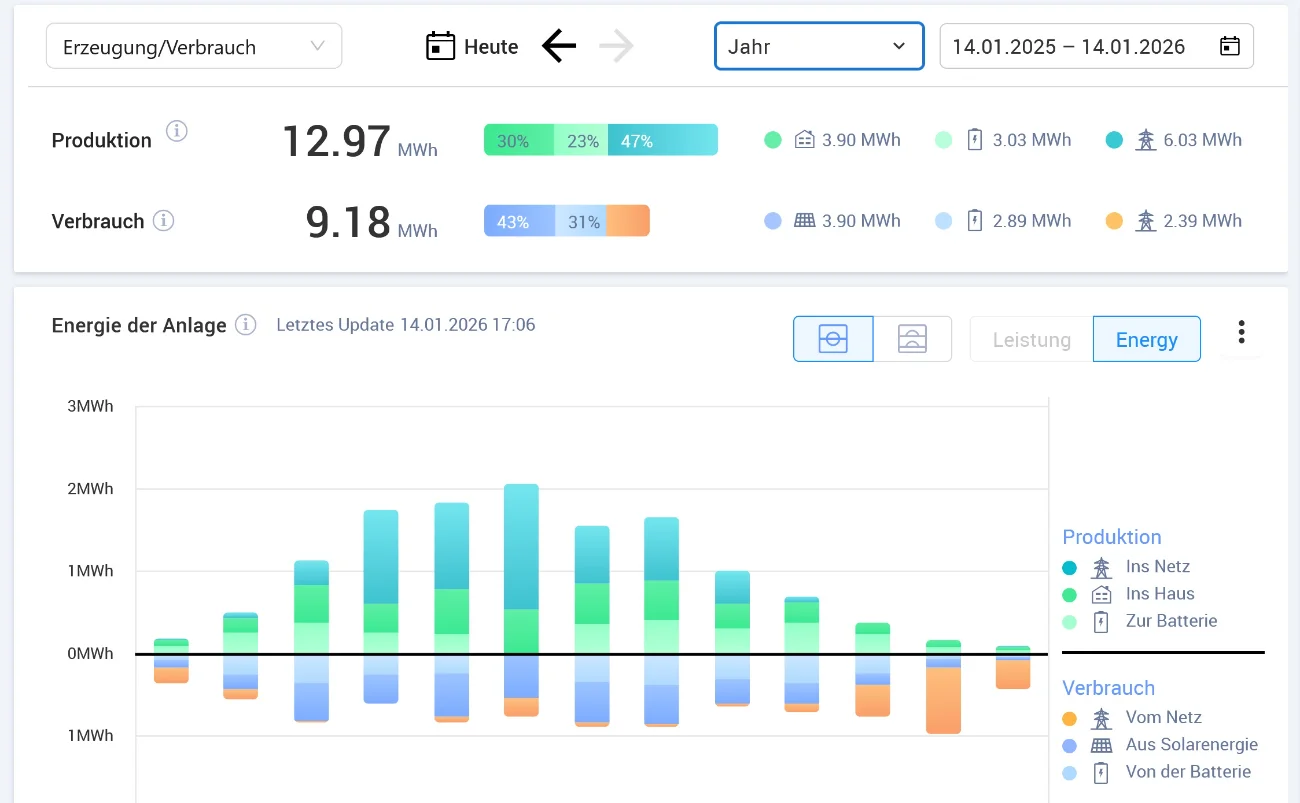
Task: Switch to the Leistung tab
Action: click(x=1031, y=339)
